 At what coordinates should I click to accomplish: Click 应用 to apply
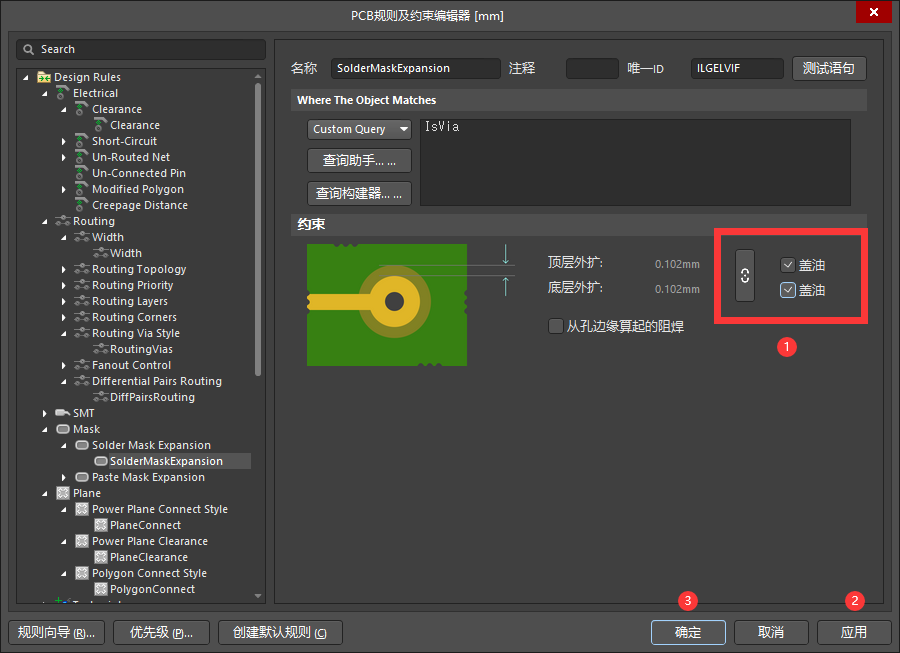854,632
